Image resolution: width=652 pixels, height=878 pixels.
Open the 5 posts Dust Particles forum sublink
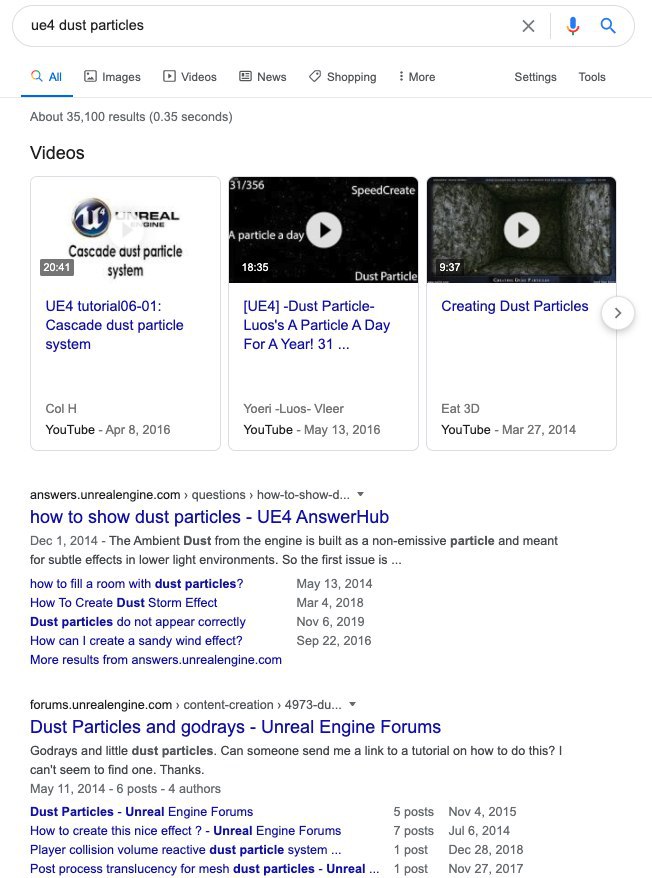tap(142, 811)
